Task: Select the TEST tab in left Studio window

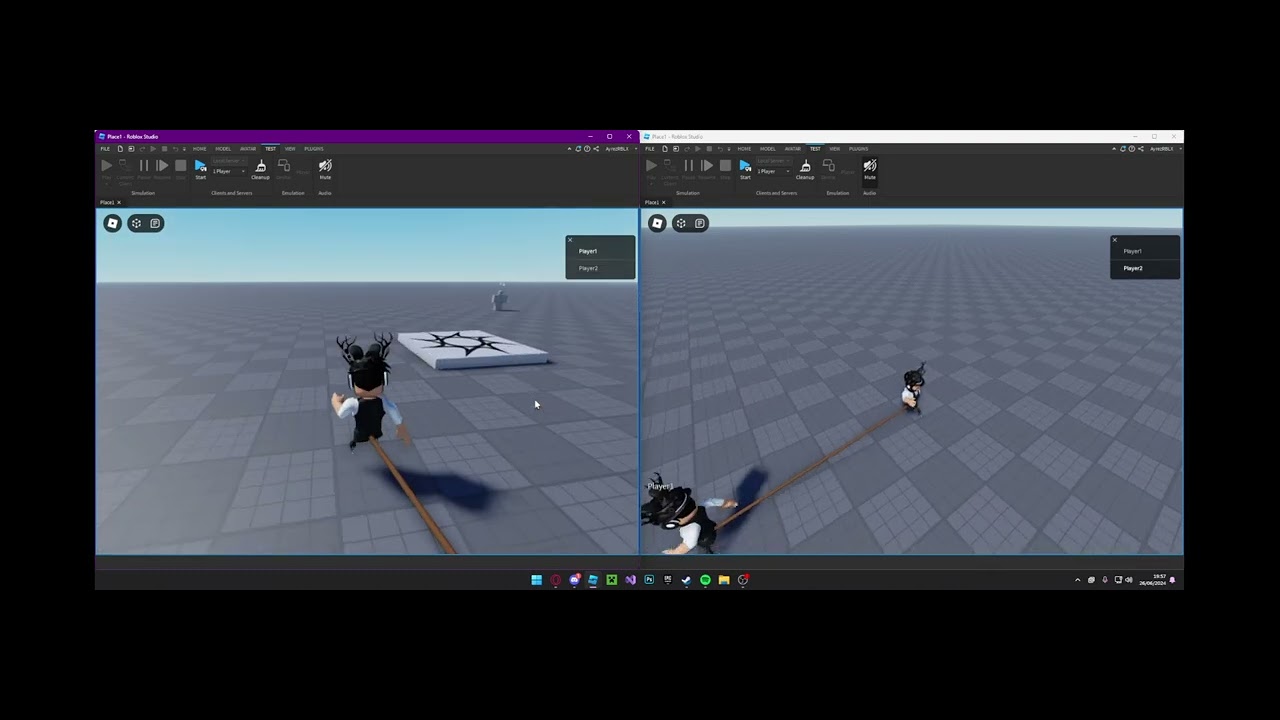Action: coord(270,149)
